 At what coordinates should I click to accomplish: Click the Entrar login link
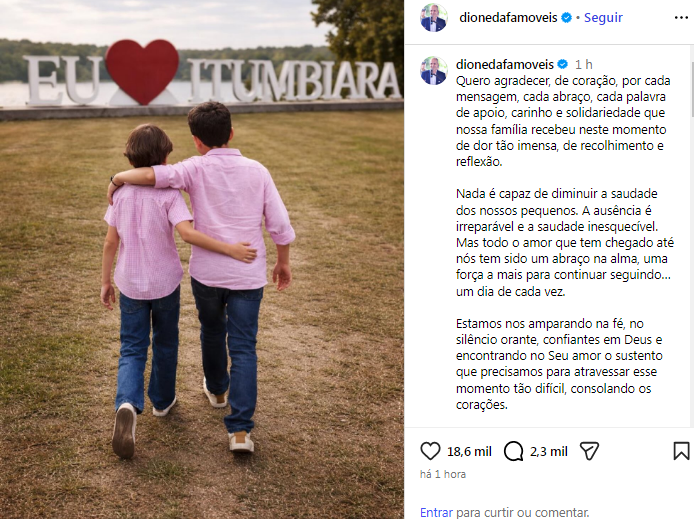click(x=436, y=512)
